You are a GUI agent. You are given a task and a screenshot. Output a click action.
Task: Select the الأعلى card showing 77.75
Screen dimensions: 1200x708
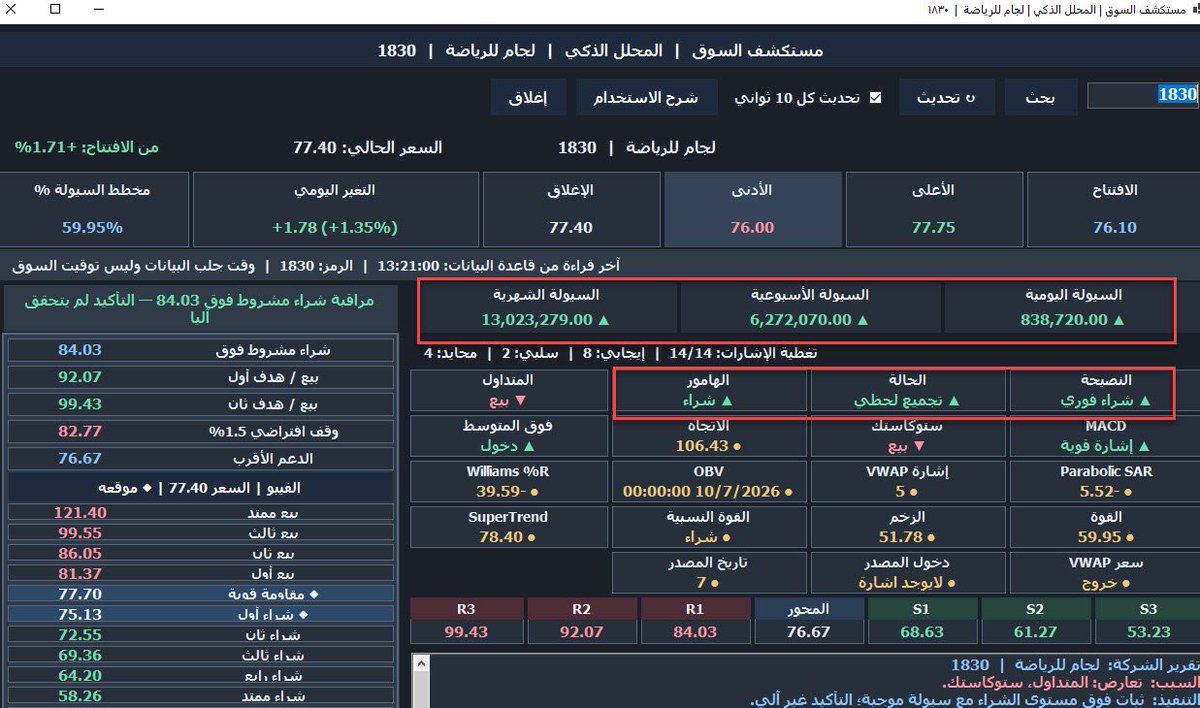tap(934, 207)
